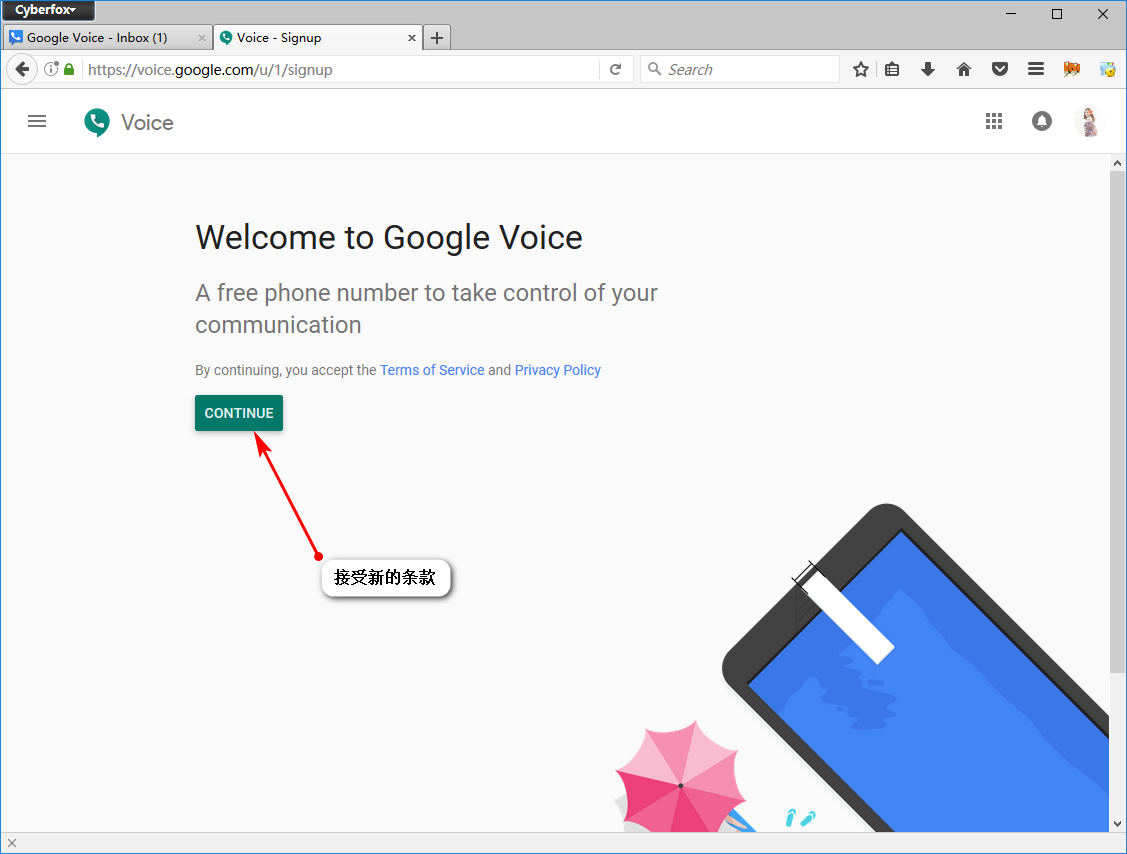Open the browser hamburger menu in toolbar
This screenshot has height=854, width=1127.
1036,70
